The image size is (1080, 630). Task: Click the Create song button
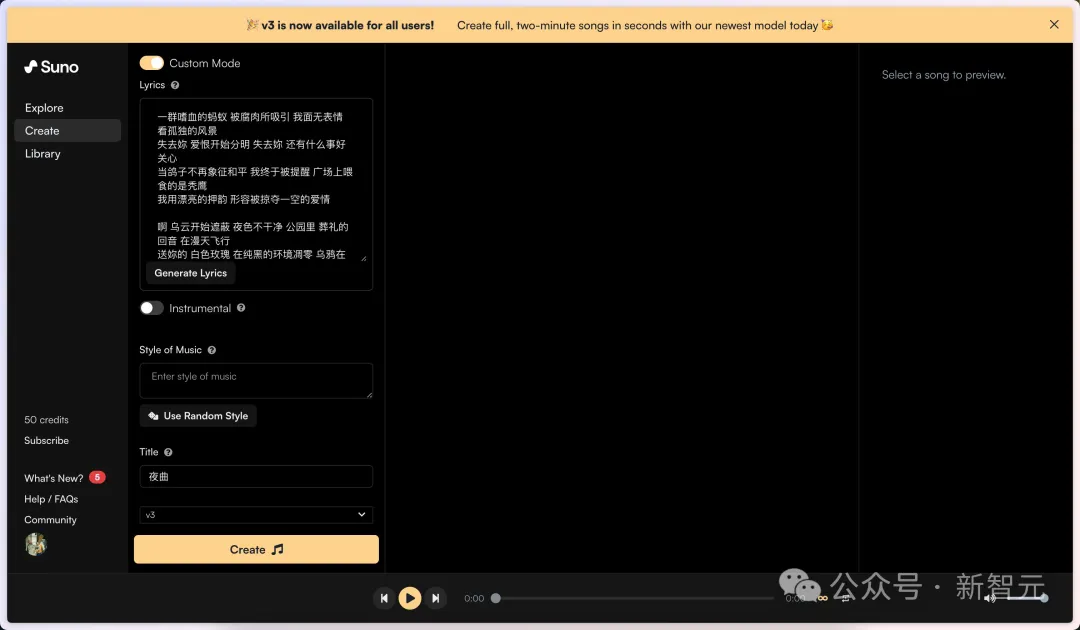point(256,549)
